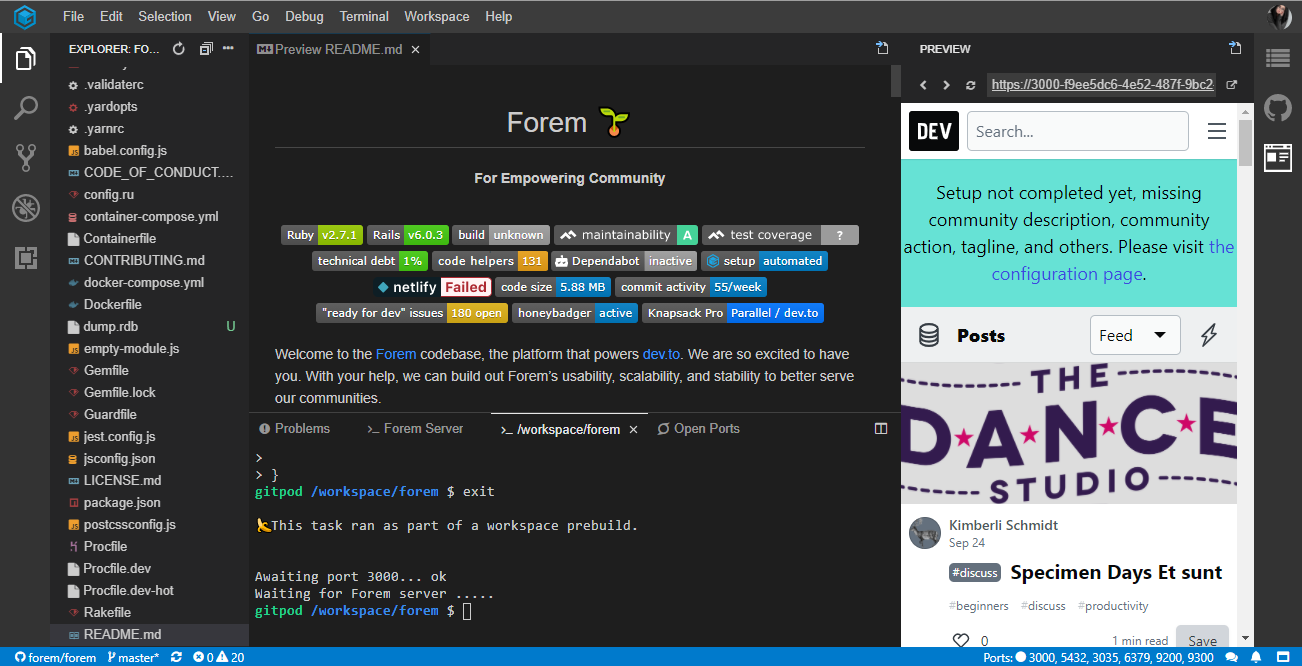Open the File menu
The width and height of the screenshot is (1302, 666).
click(73, 16)
